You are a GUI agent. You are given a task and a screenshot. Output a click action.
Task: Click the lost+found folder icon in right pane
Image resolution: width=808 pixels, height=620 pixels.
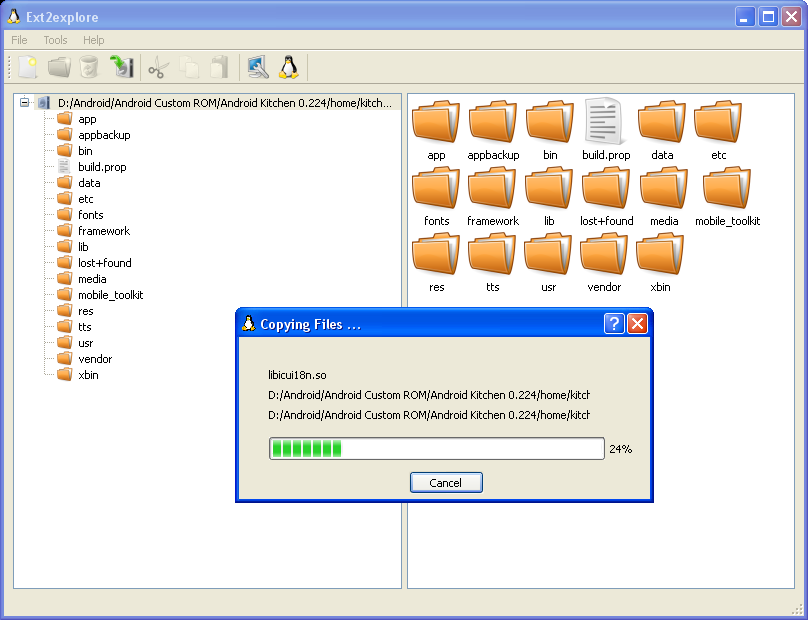(x=606, y=188)
